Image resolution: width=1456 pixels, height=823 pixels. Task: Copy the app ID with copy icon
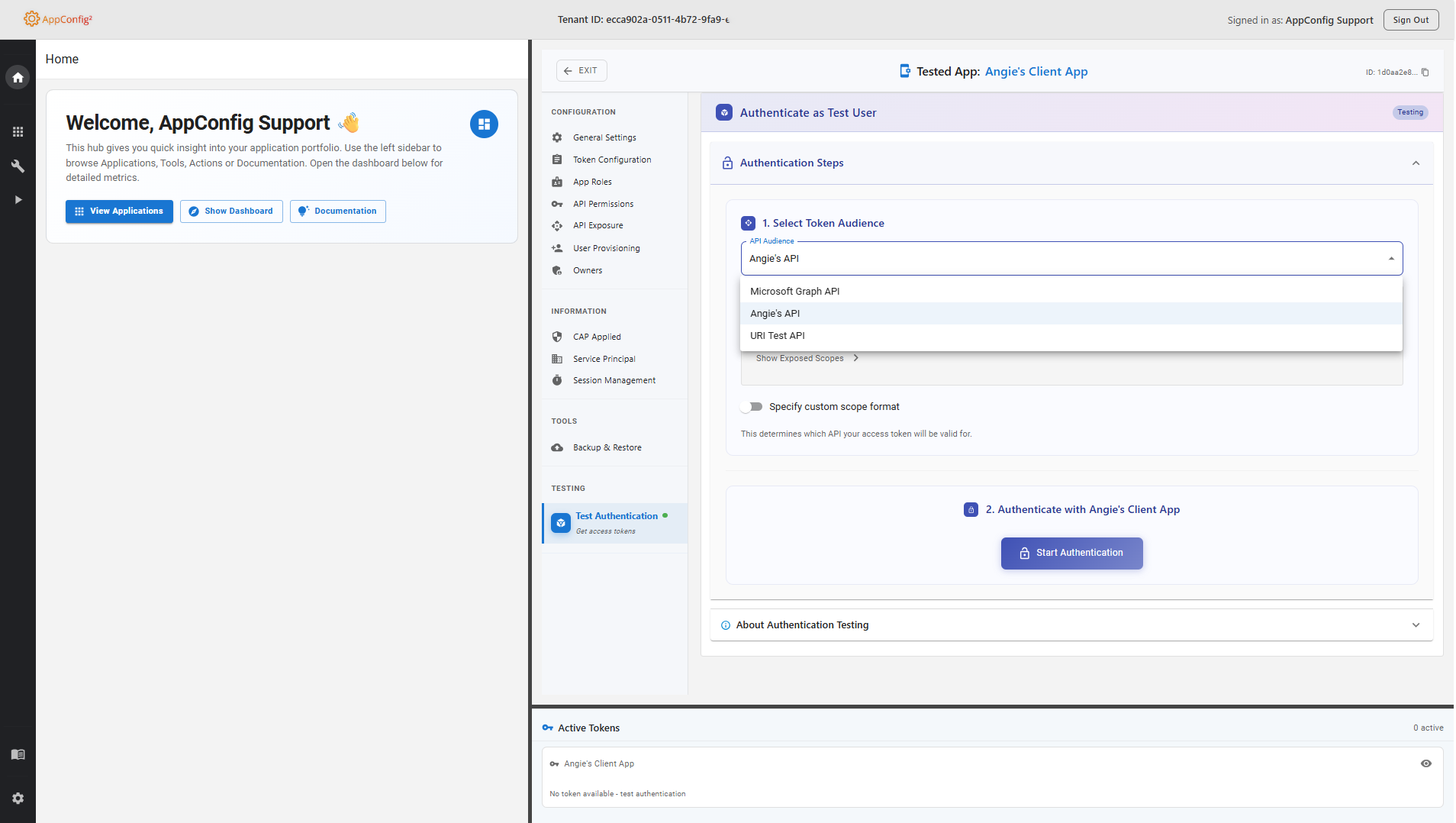coord(1425,73)
